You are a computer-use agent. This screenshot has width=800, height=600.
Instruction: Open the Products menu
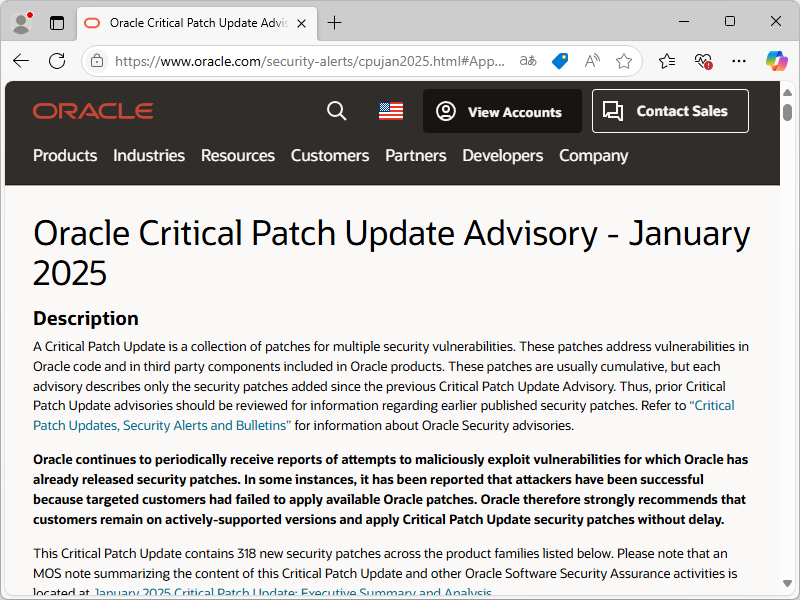(x=65, y=156)
